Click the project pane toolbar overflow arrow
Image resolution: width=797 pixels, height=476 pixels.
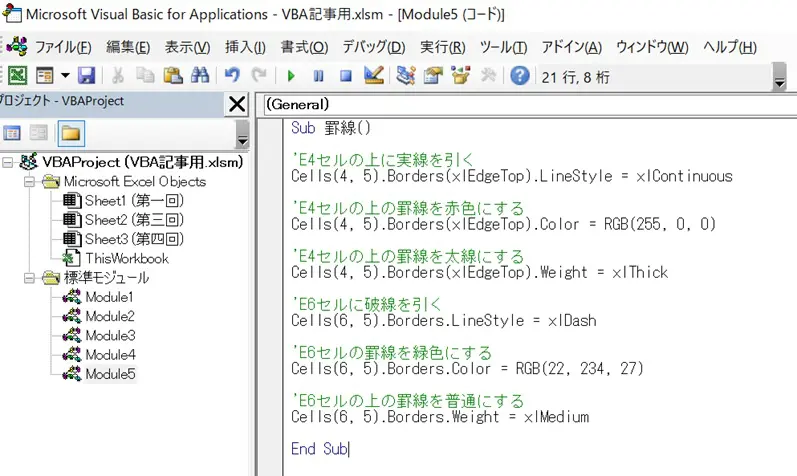[x=242, y=134]
